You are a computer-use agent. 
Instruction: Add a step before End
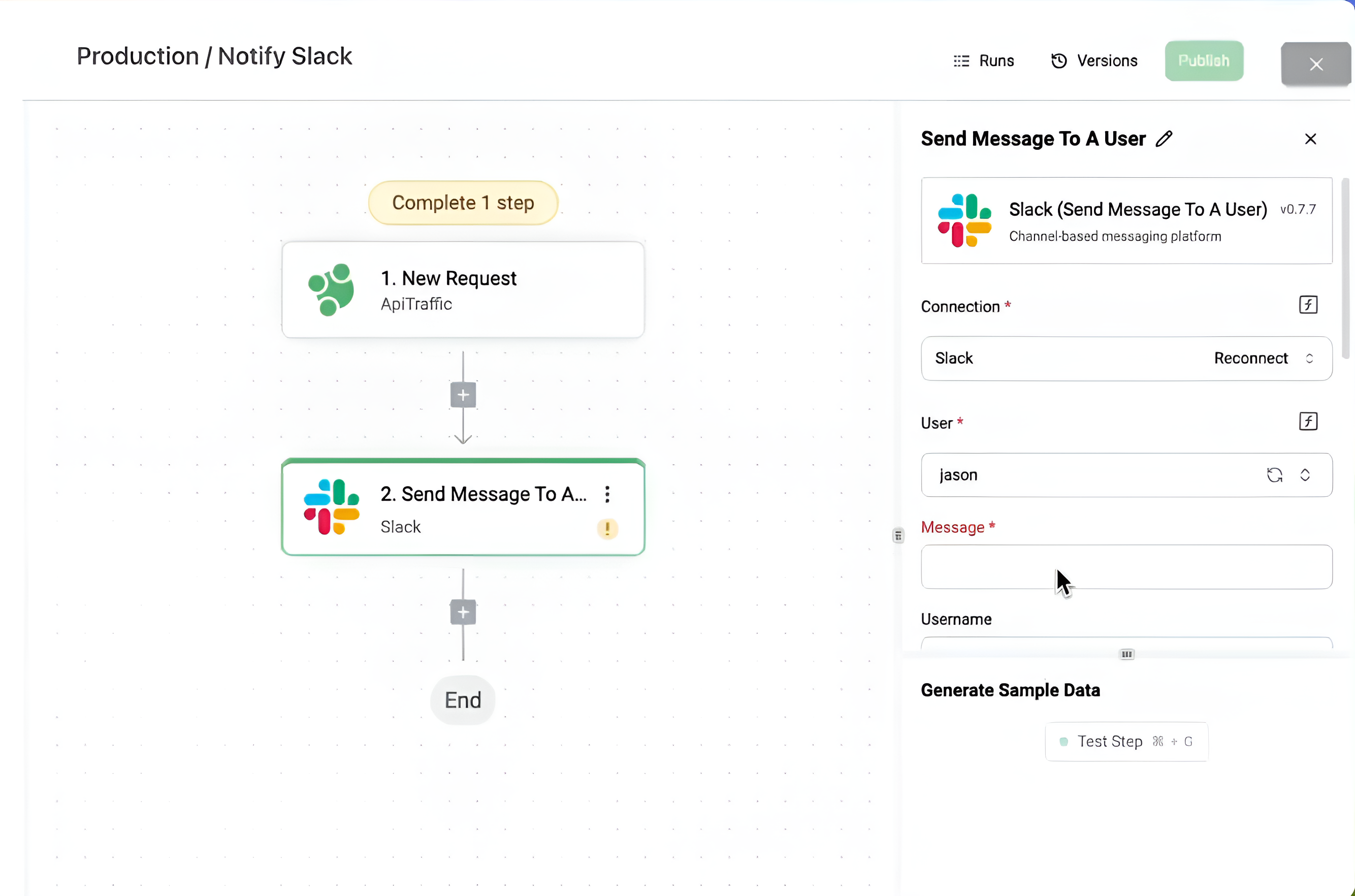[x=463, y=613]
